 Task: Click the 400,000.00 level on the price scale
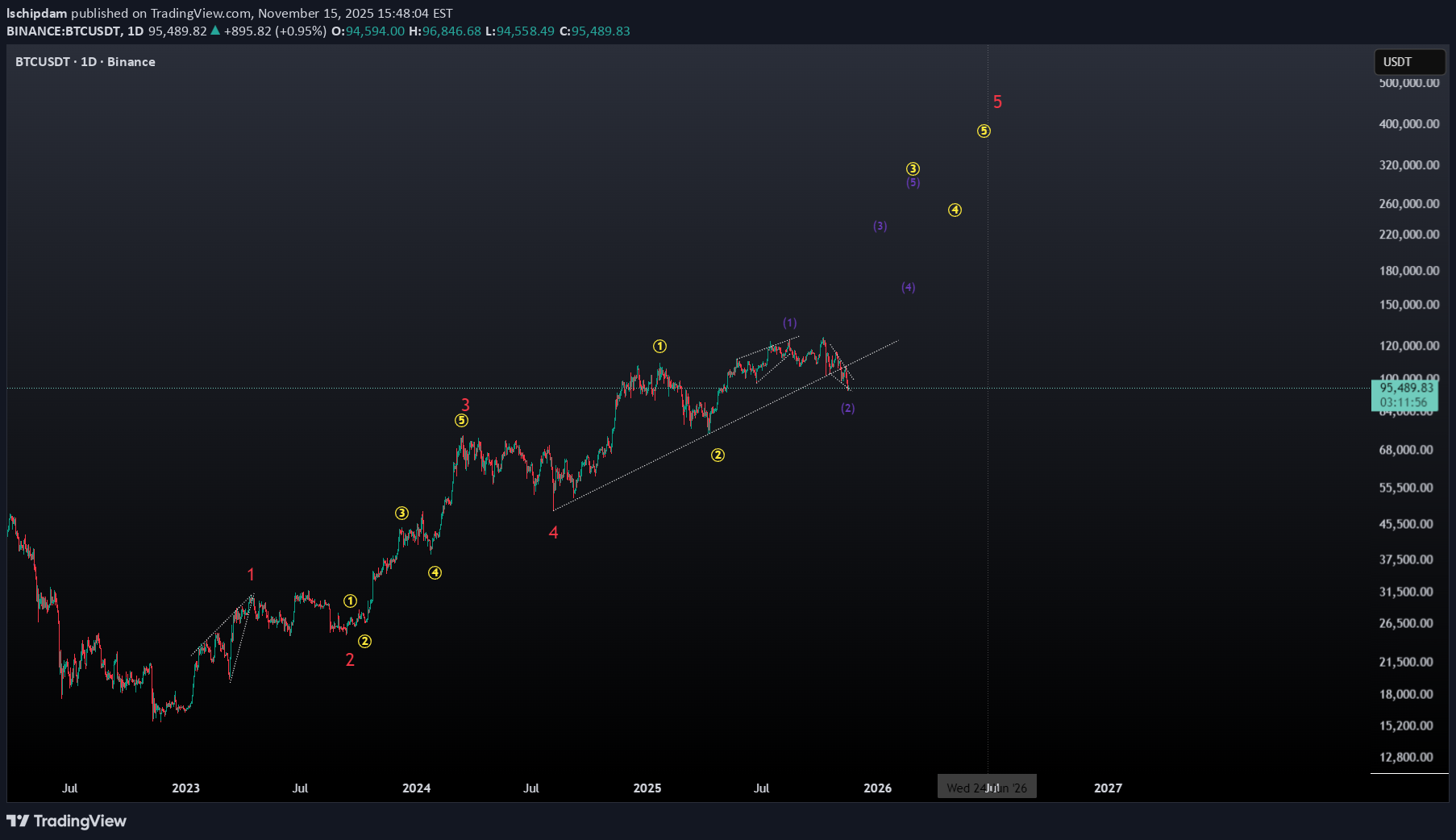tap(1408, 124)
